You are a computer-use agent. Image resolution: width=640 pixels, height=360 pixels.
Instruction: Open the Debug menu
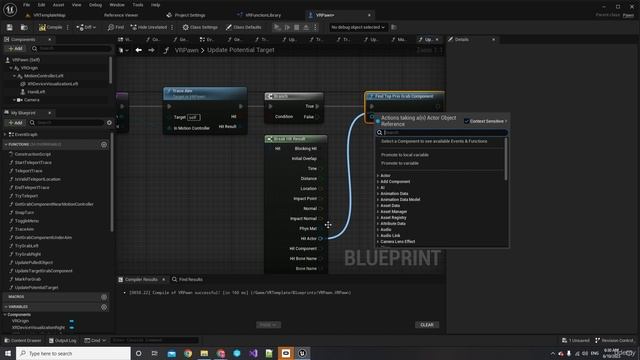click(x=95, y=5)
